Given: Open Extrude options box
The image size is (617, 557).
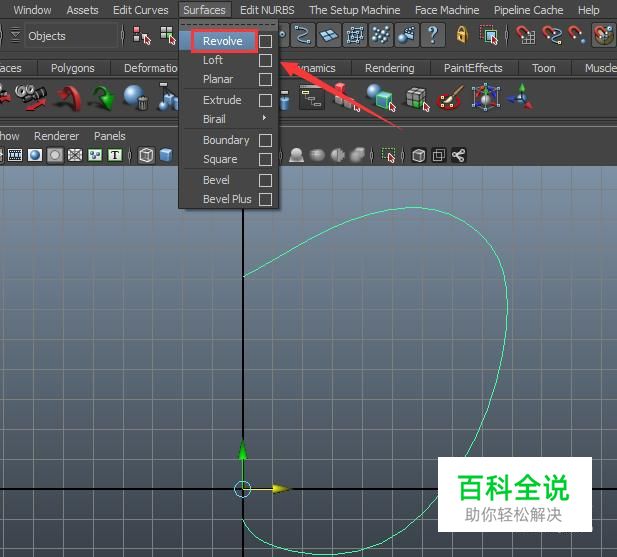Looking at the screenshot, I should coord(265,100).
